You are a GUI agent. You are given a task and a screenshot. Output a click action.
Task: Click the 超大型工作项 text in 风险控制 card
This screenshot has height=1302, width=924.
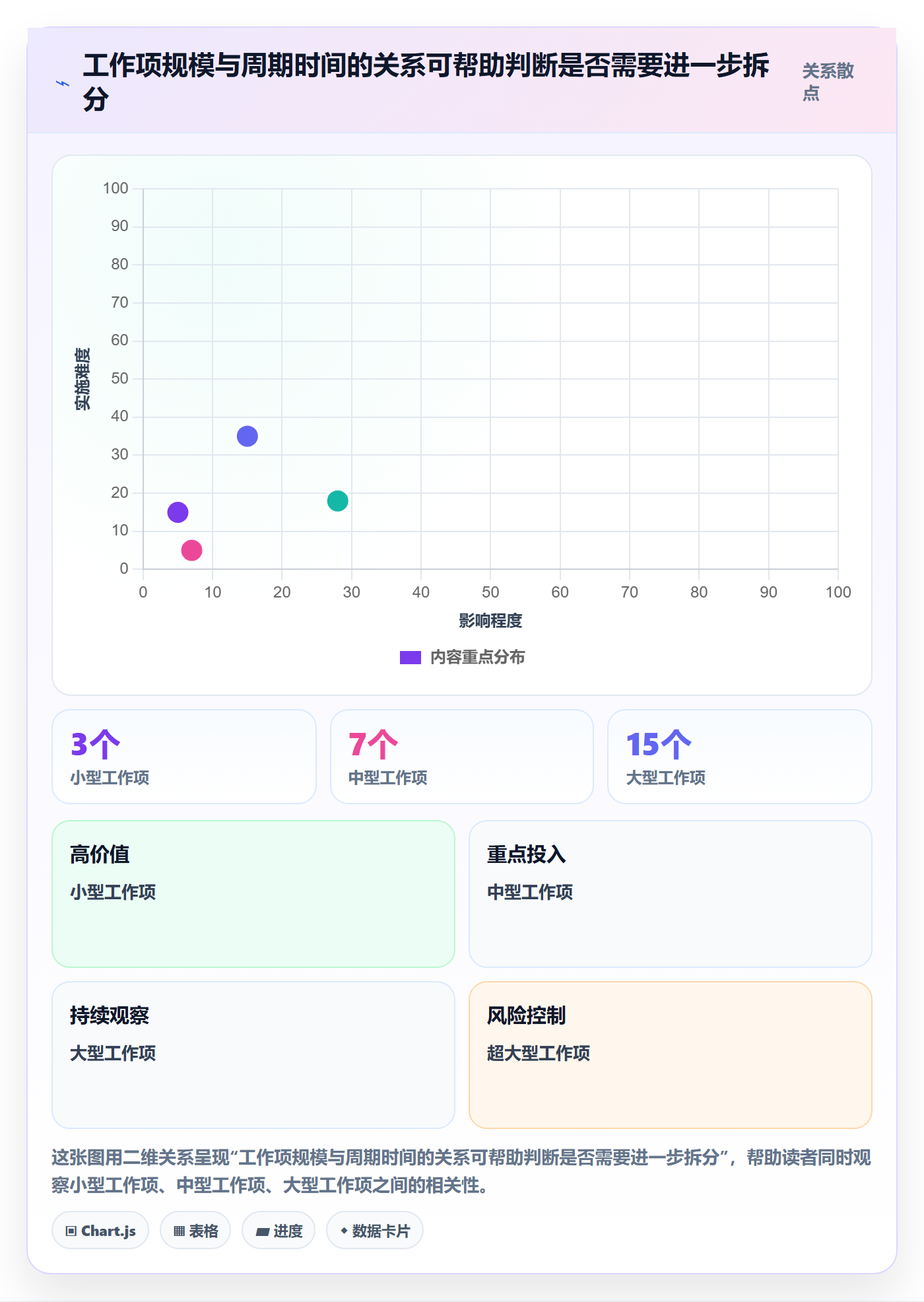point(539,1053)
